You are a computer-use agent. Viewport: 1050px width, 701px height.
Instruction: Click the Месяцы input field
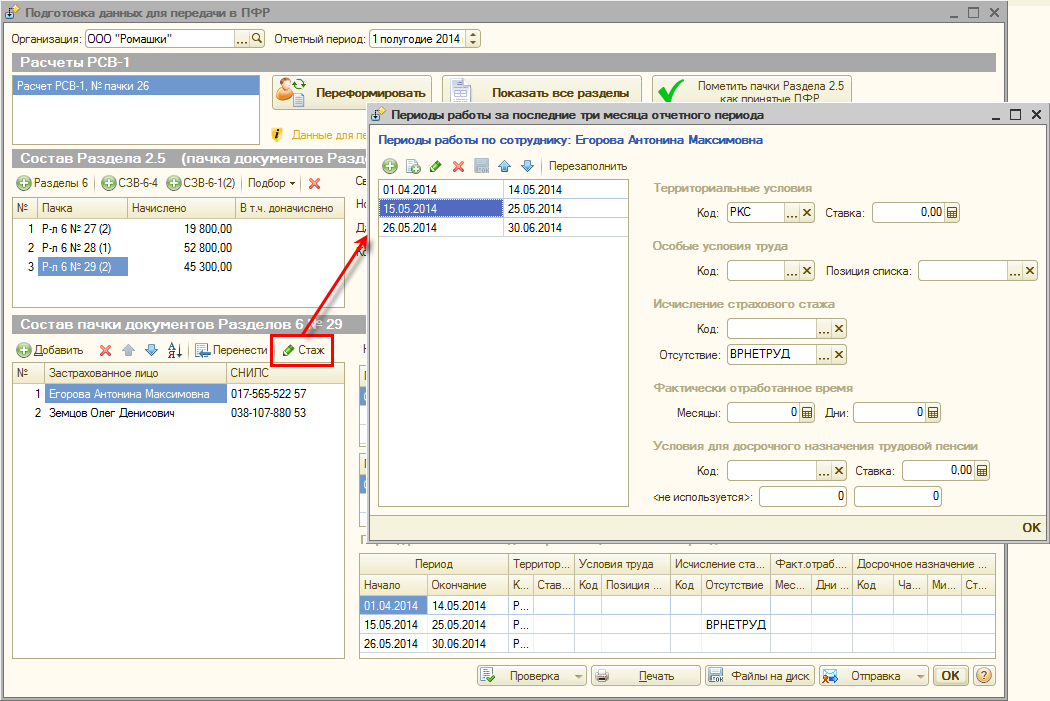[763, 412]
